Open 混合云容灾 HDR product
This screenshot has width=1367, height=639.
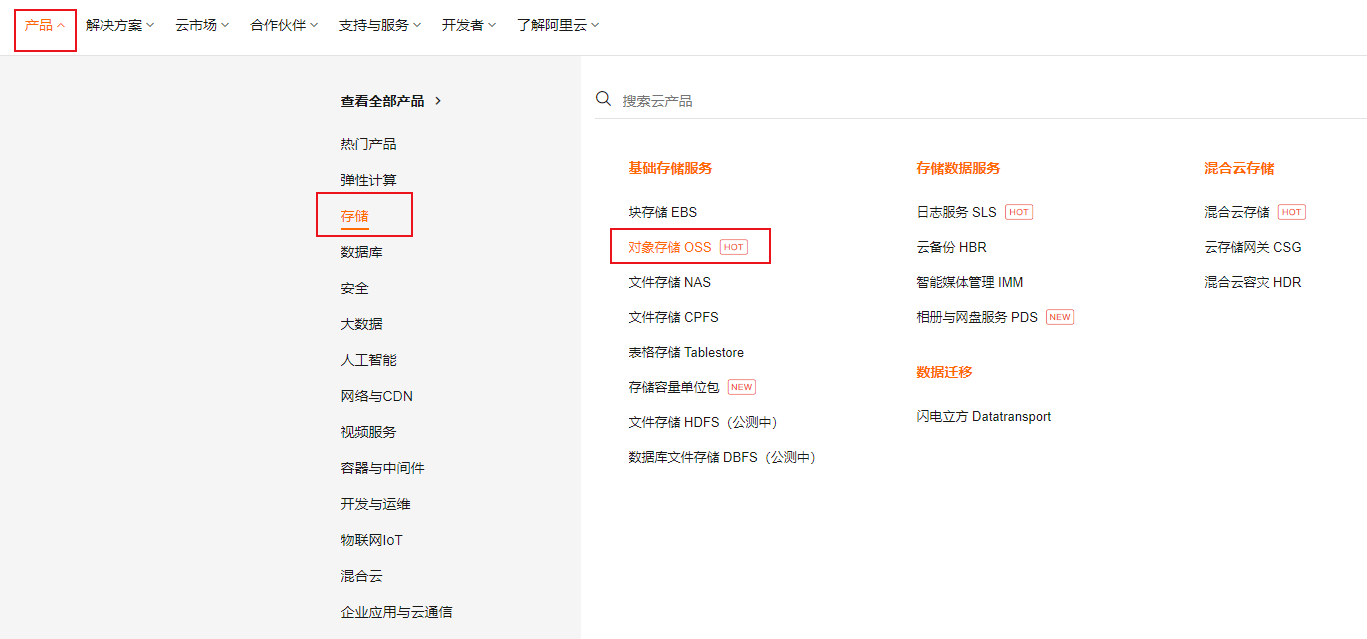[x=1252, y=282]
